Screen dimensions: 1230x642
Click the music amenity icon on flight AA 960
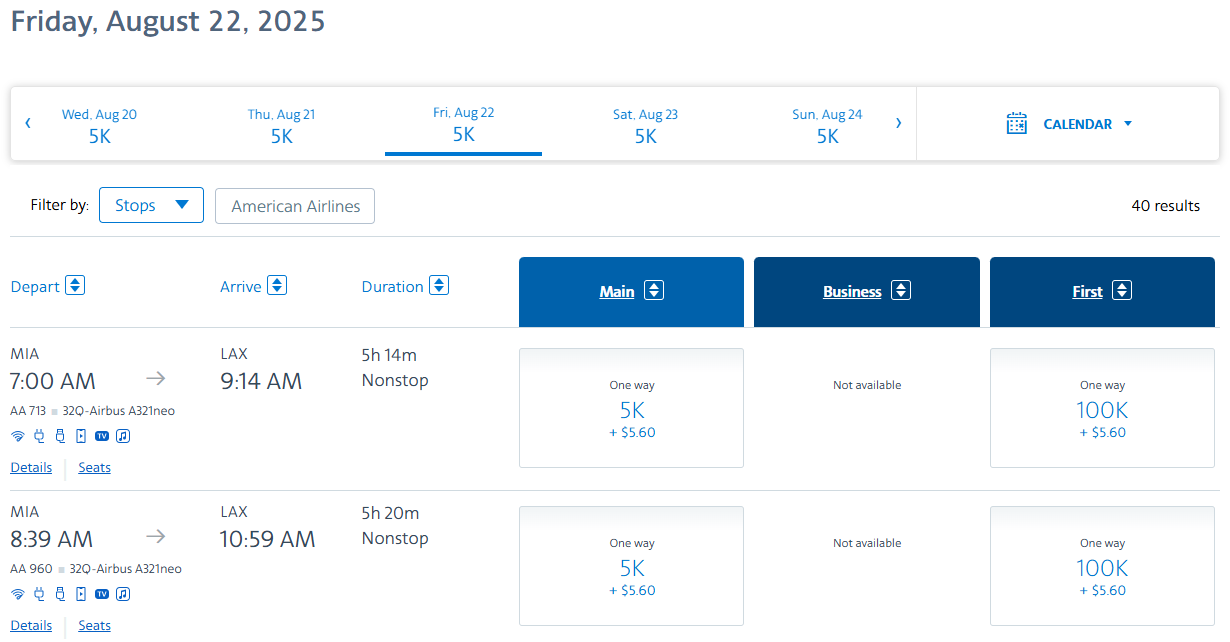coord(122,593)
